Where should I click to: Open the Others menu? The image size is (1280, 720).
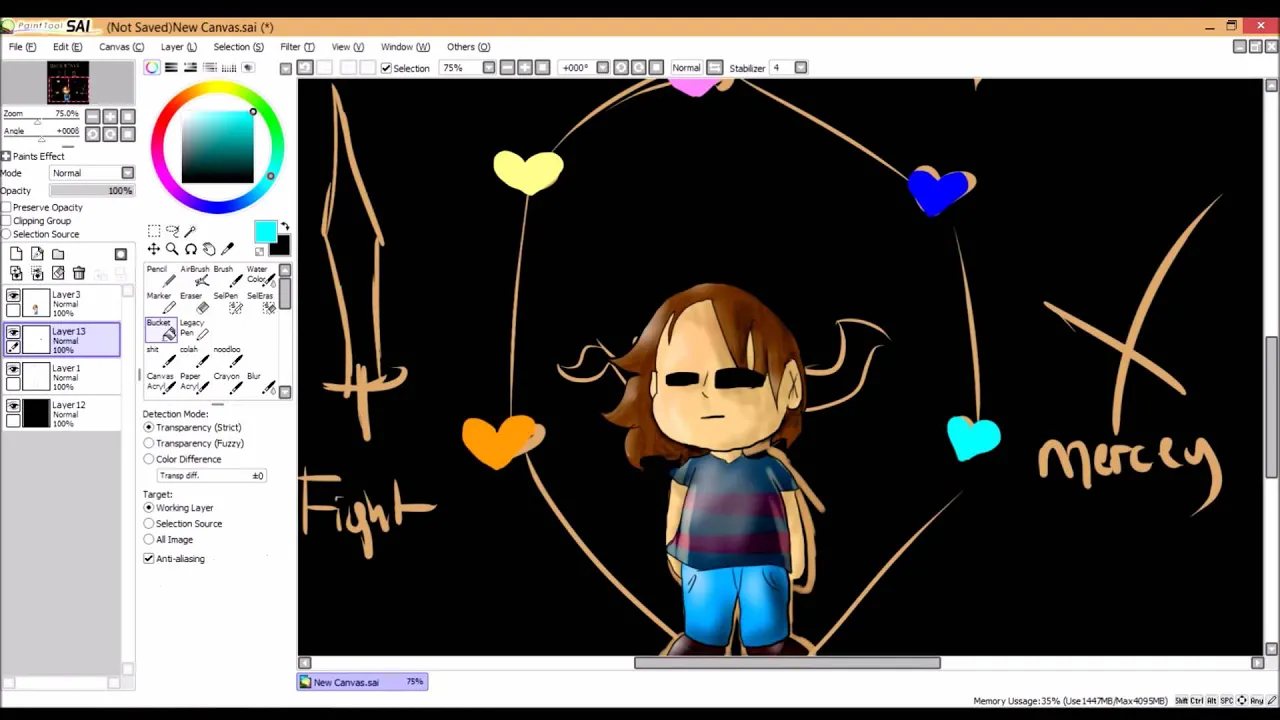tap(468, 47)
